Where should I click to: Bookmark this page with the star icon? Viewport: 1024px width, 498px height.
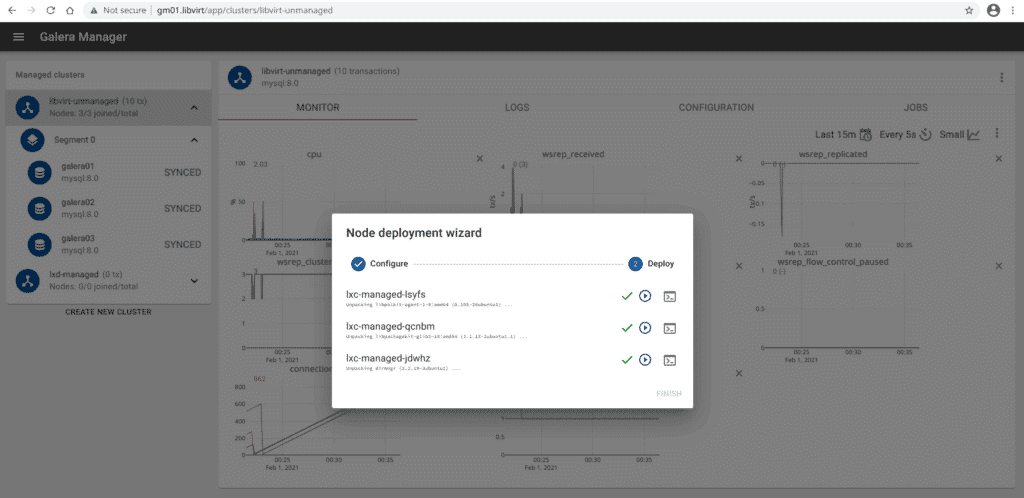click(969, 10)
